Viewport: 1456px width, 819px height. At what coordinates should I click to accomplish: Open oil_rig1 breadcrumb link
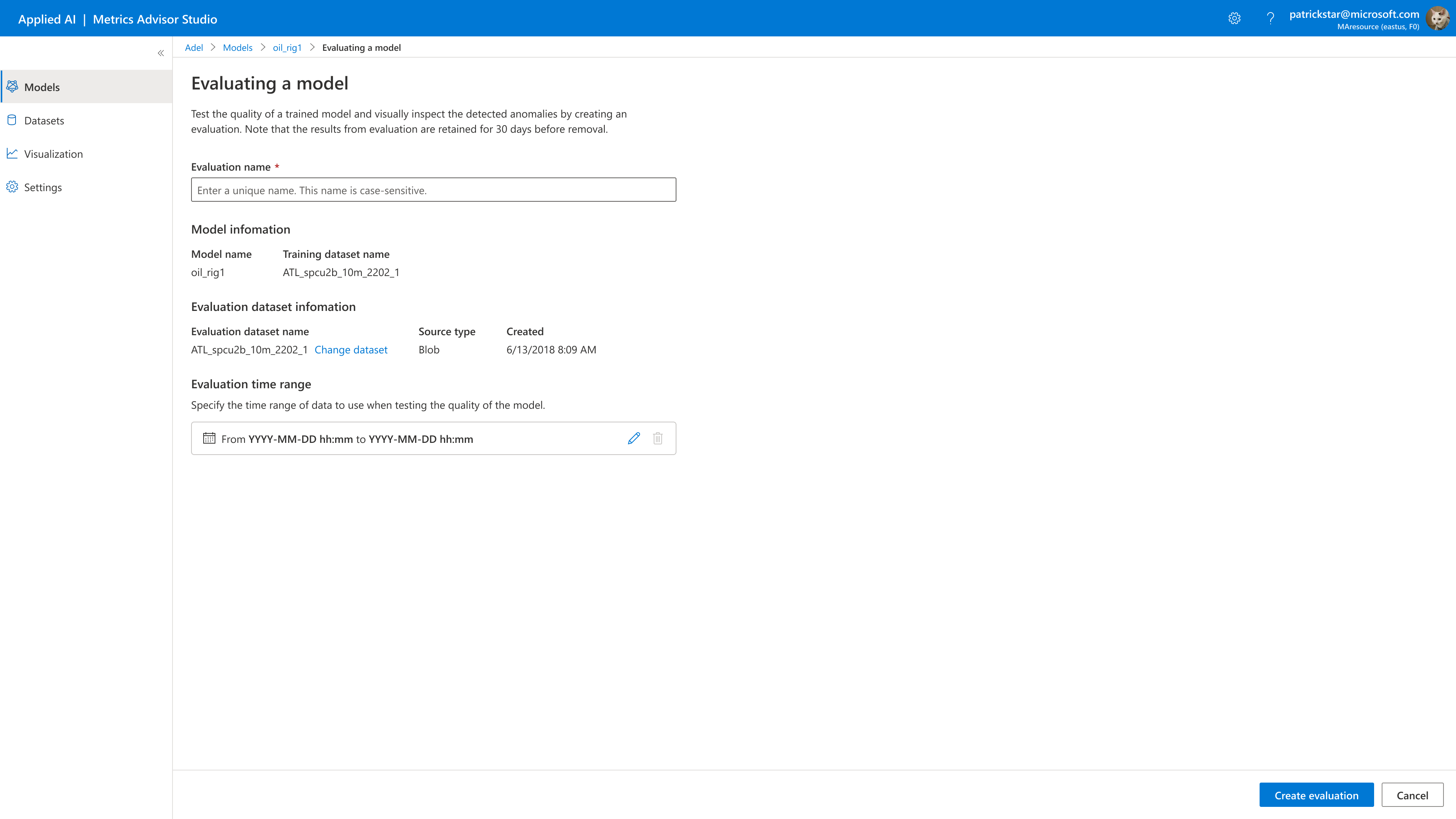(287, 47)
